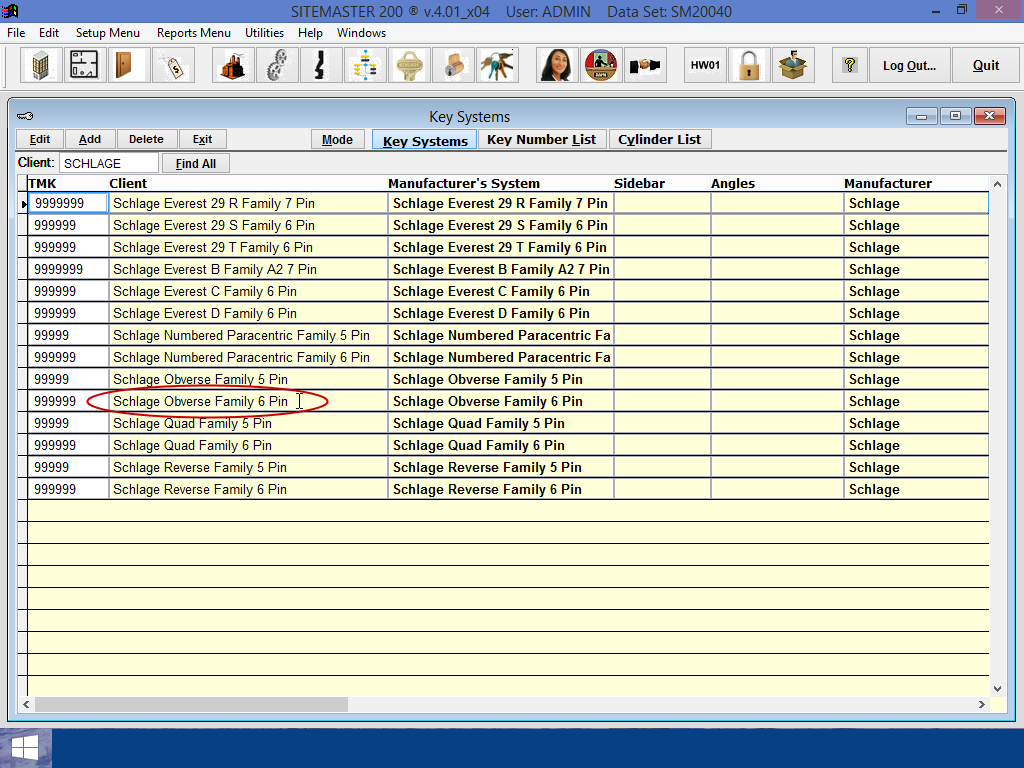Open the door icon in the toolbar
The height and width of the screenshot is (768, 1024).
pos(129,65)
